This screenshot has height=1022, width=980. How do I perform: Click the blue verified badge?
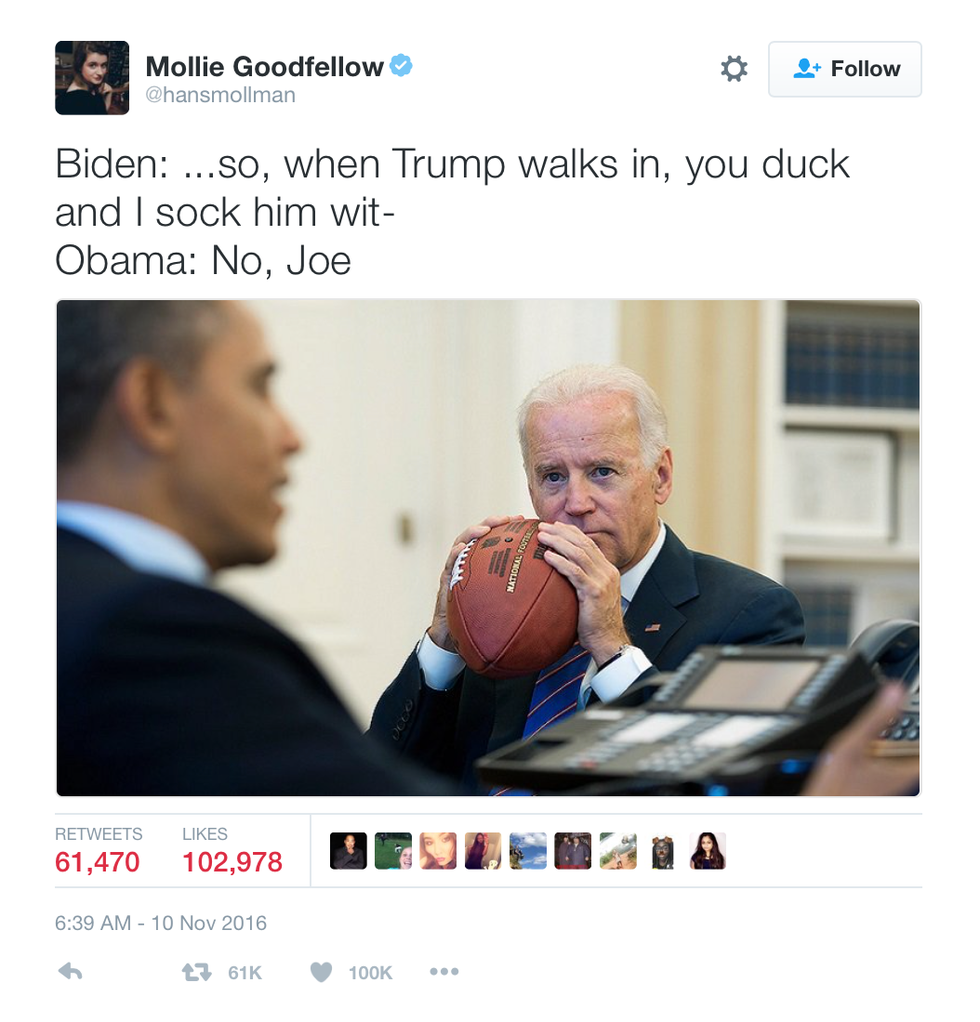click(401, 66)
